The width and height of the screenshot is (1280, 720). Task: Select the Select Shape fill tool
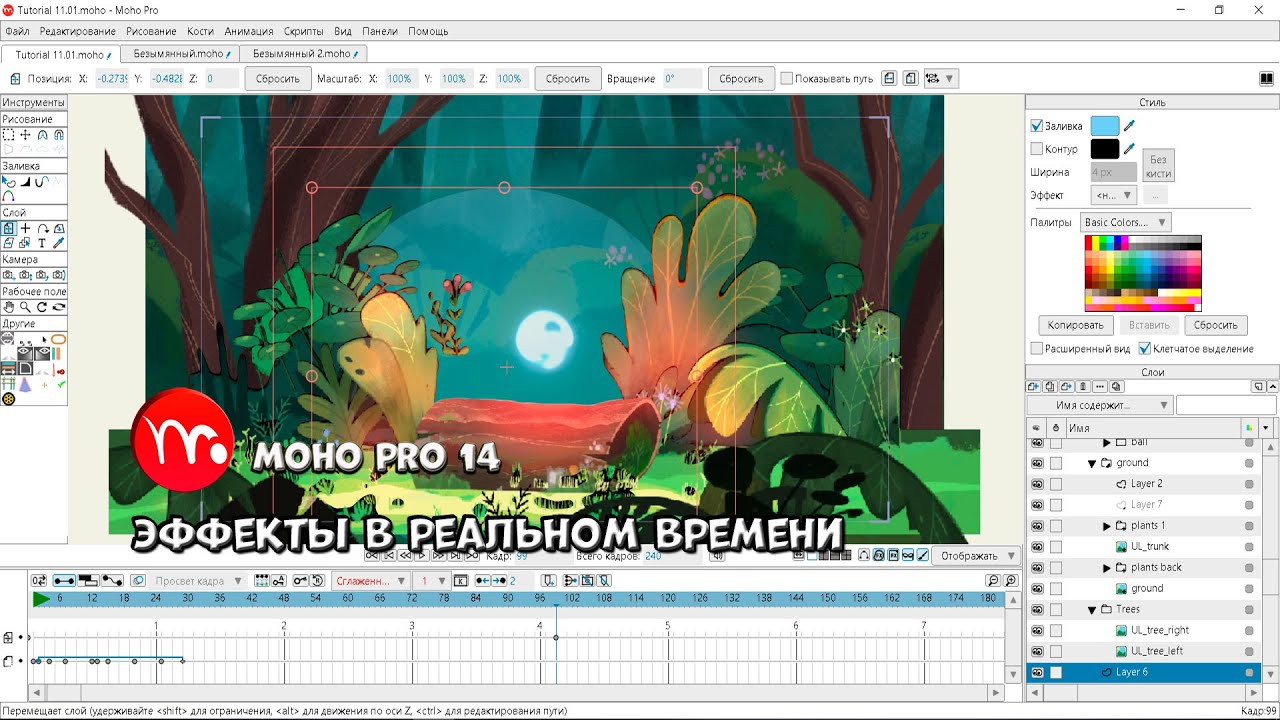(9, 182)
